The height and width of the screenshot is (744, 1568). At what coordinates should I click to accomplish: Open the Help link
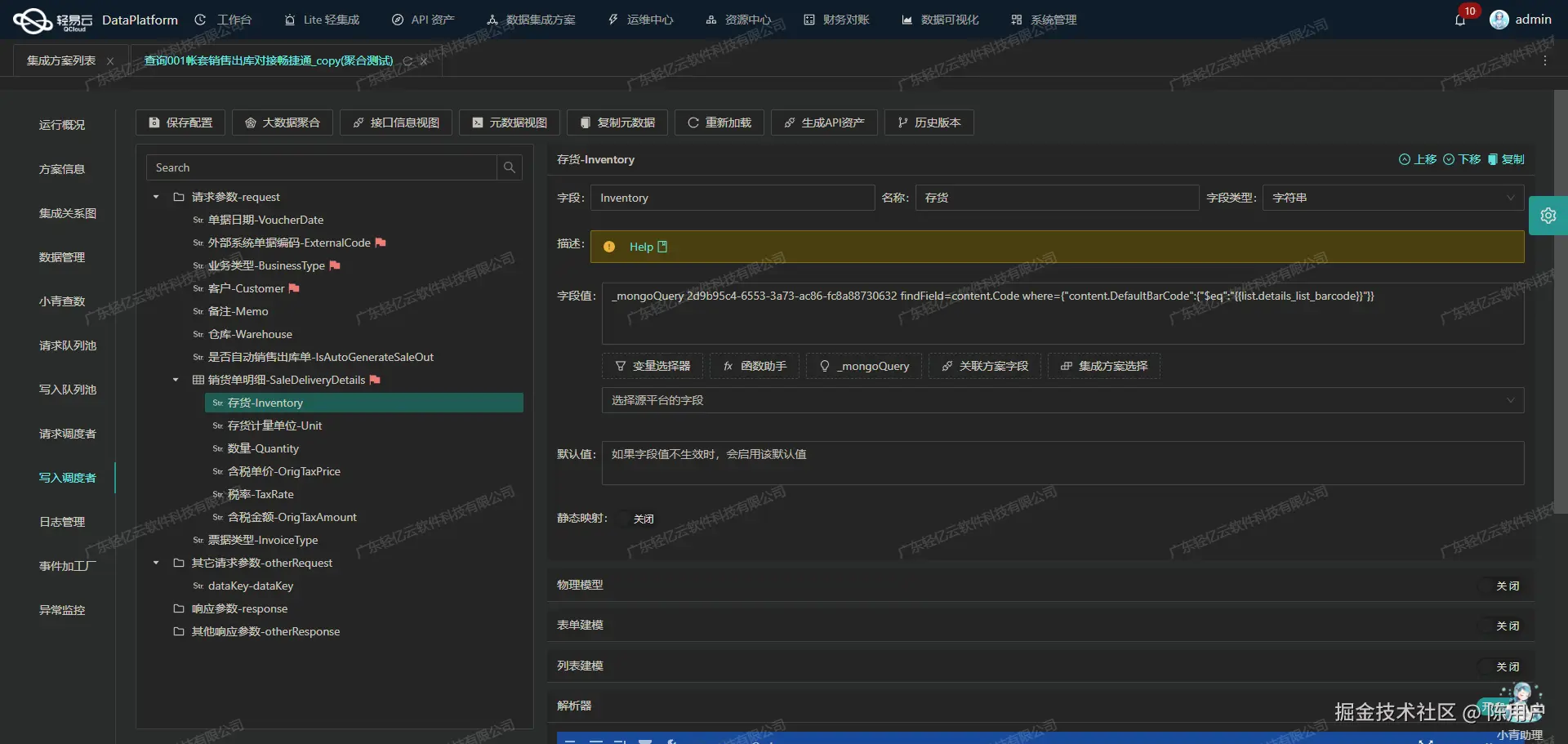(x=644, y=247)
